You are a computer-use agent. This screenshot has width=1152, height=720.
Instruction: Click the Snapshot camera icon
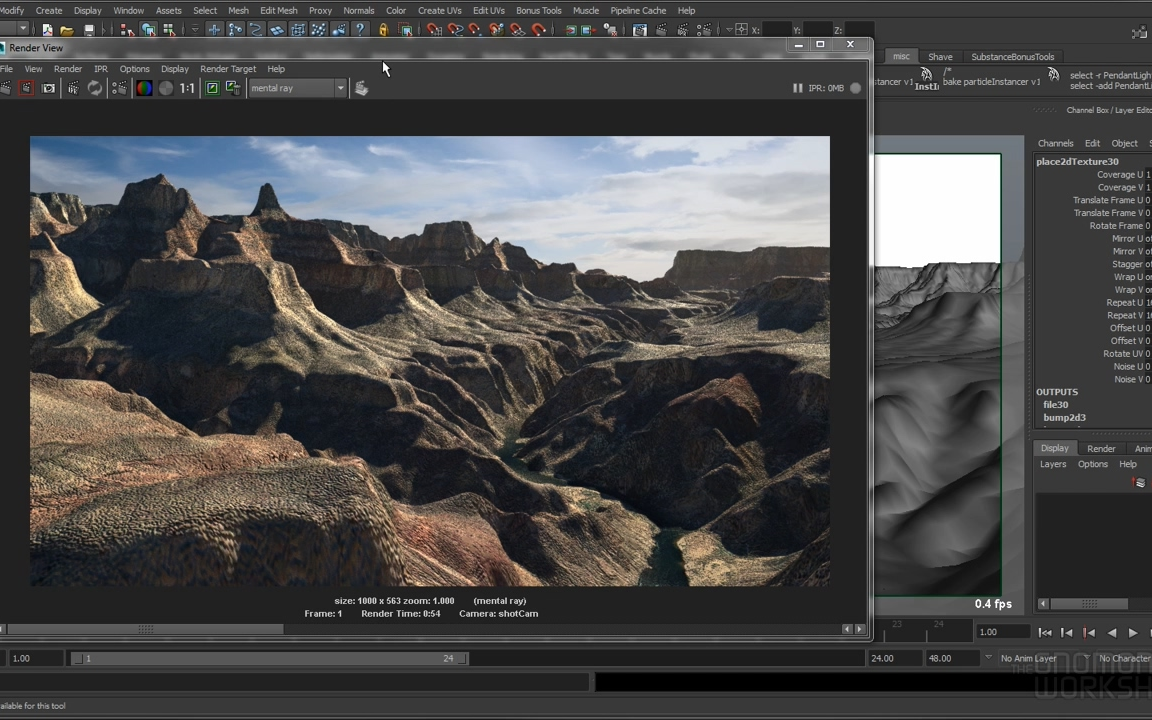coord(48,88)
